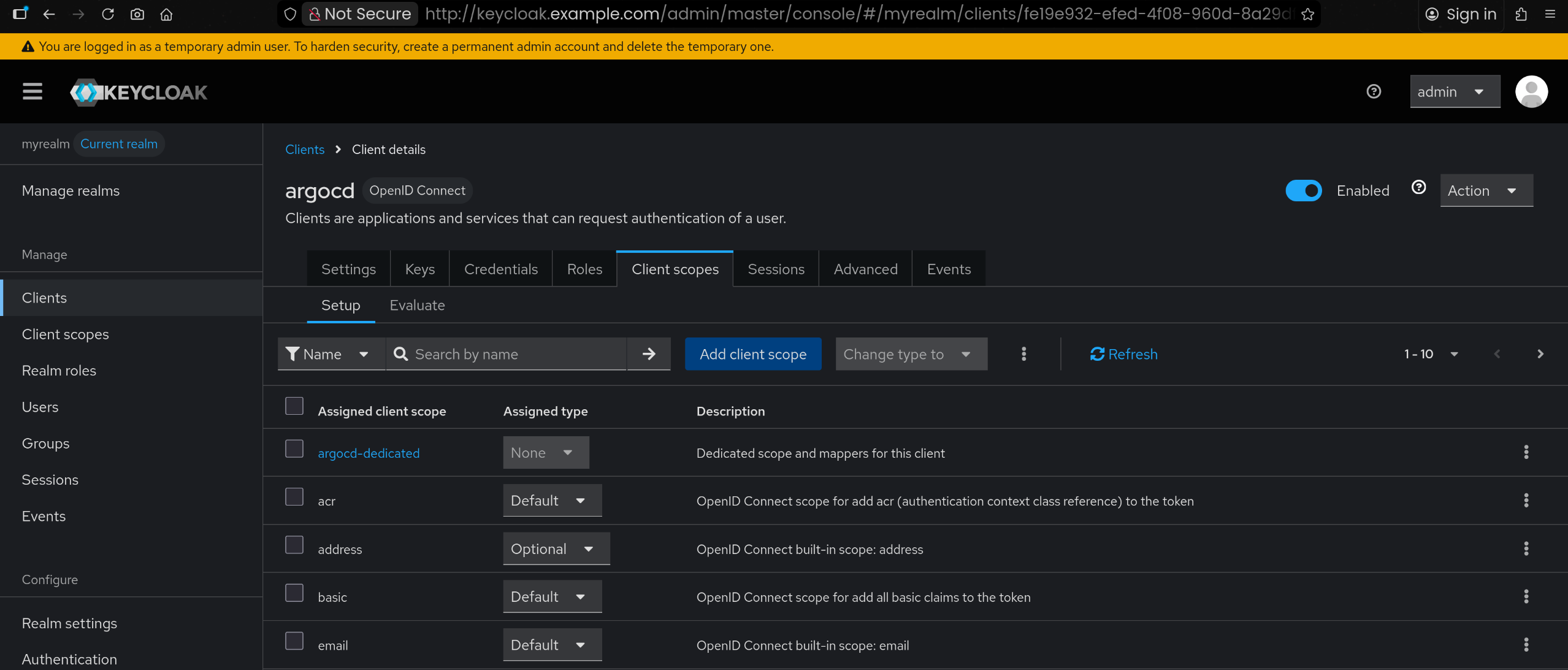This screenshot has height=670, width=1568.
Task: Check the acr scope checkbox
Action: [294, 497]
